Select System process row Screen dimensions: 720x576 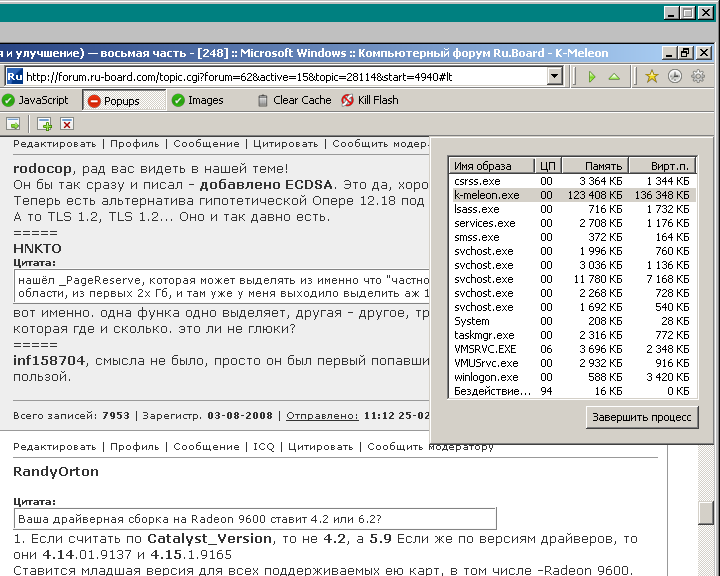click(x=573, y=321)
